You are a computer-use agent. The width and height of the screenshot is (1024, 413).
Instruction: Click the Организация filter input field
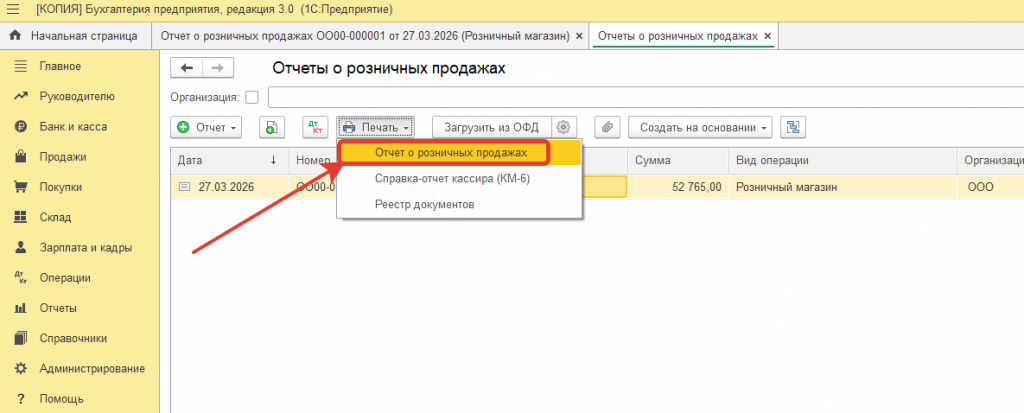pos(646,97)
